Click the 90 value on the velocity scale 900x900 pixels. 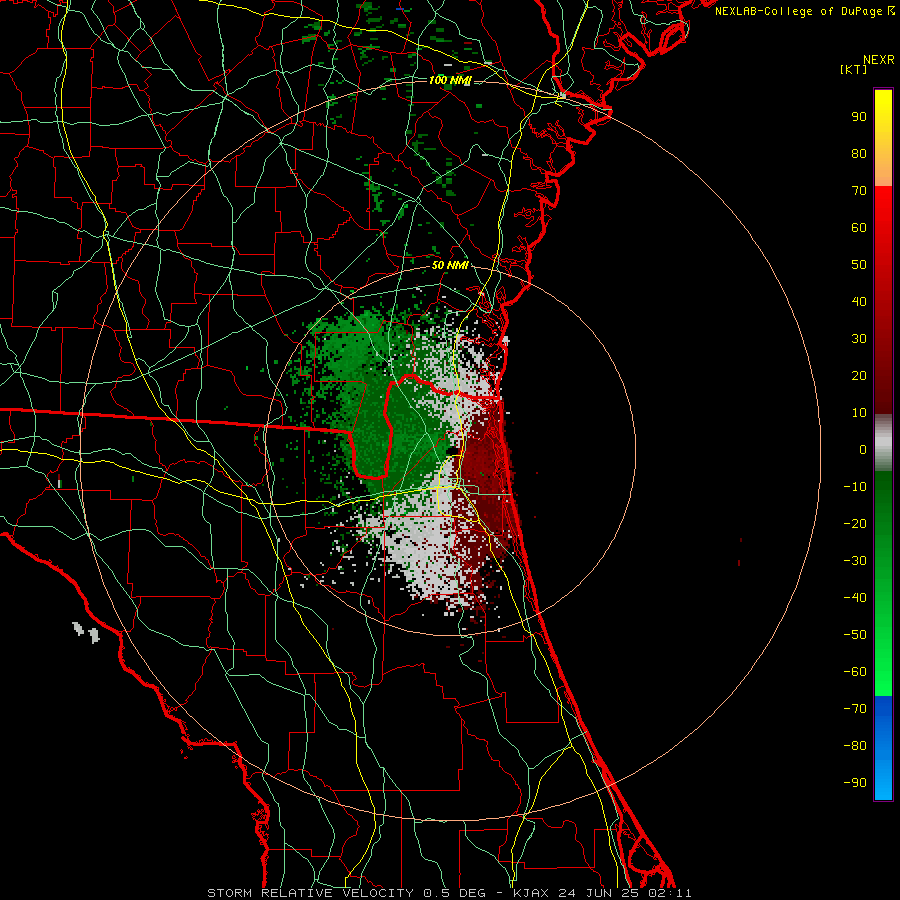[x=859, y=117]
